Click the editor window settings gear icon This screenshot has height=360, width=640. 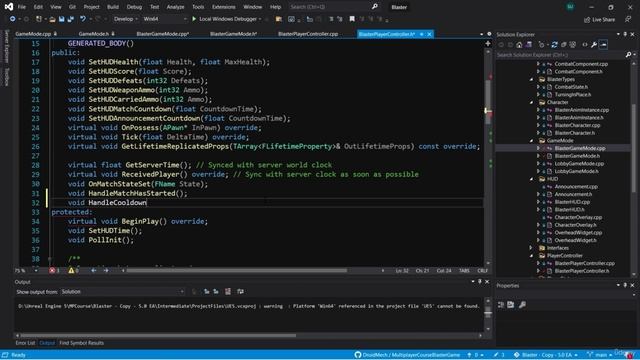489,34
